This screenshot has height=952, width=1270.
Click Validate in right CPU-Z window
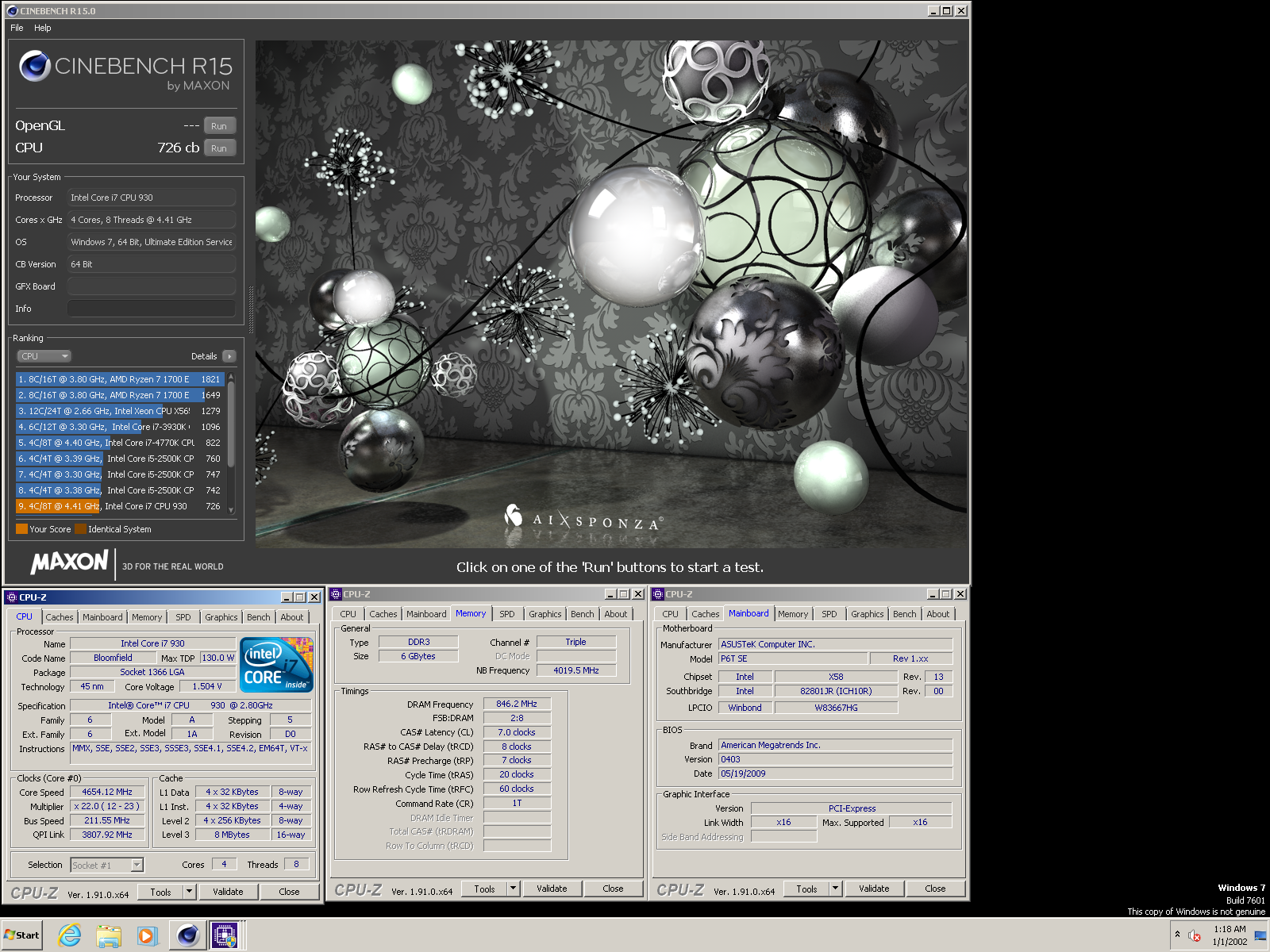[874, 889]
